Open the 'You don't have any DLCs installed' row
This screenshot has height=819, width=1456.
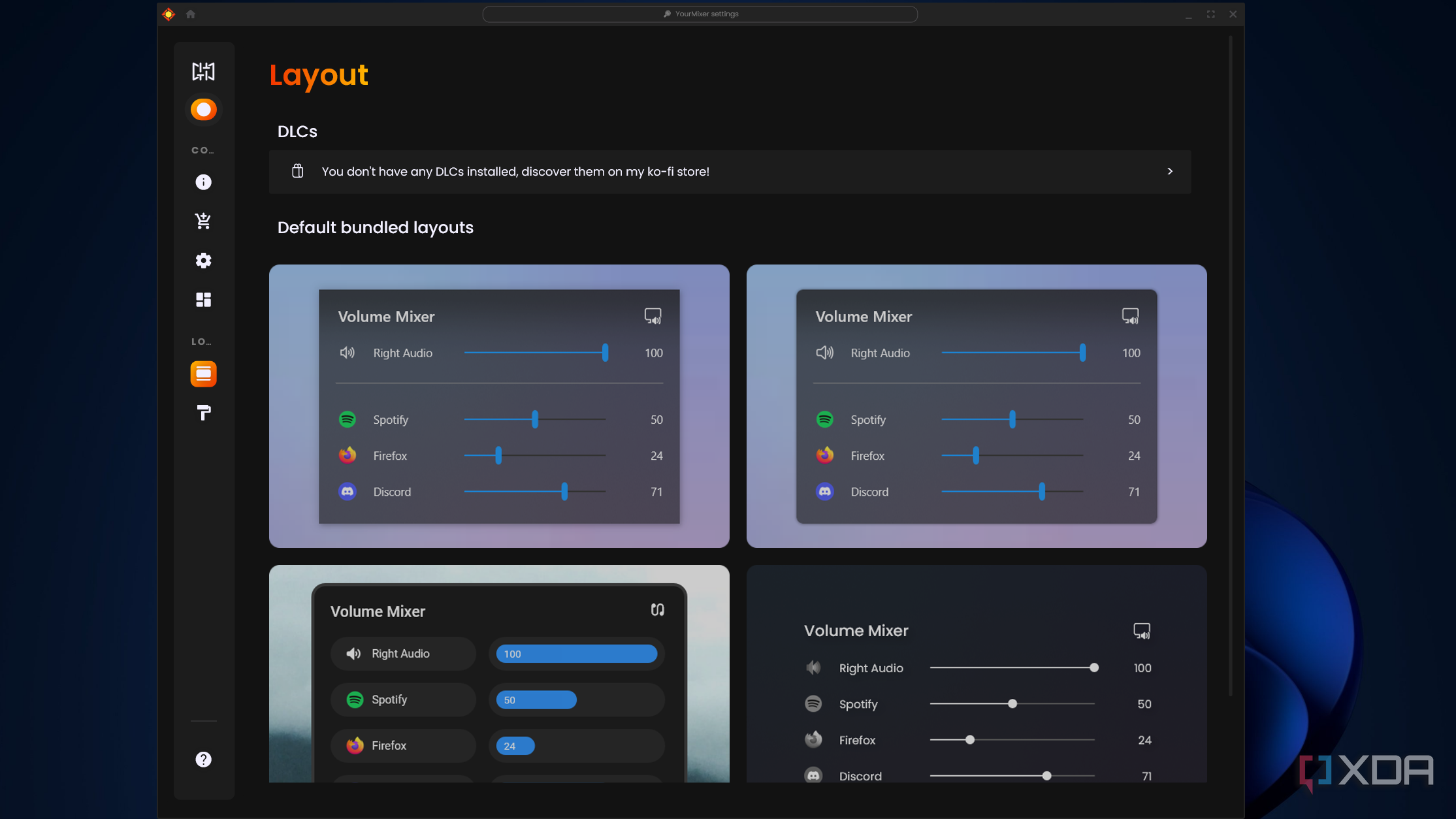coord(730,172)
